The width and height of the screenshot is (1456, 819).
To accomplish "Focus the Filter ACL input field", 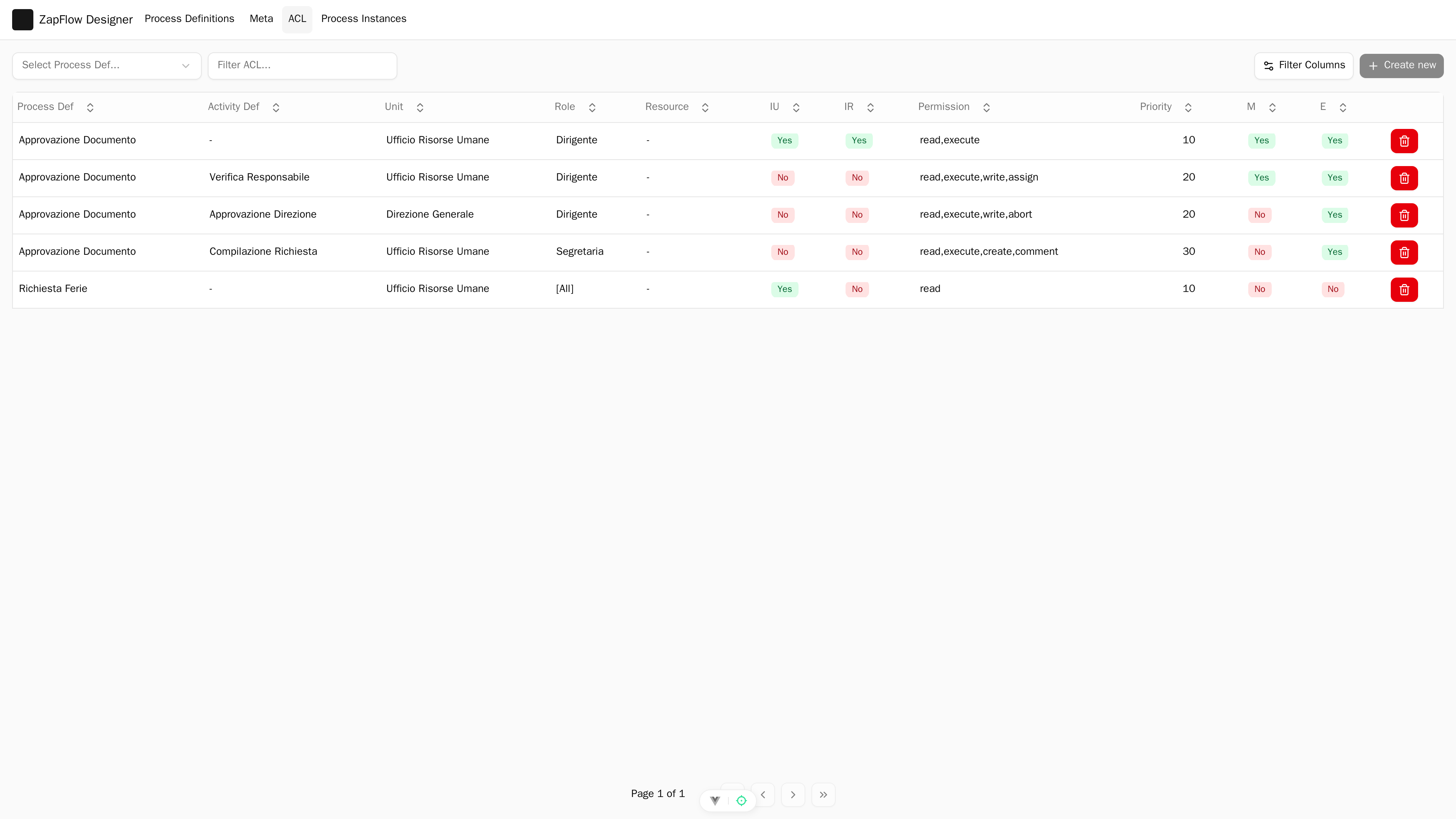I will click(303, 66).
